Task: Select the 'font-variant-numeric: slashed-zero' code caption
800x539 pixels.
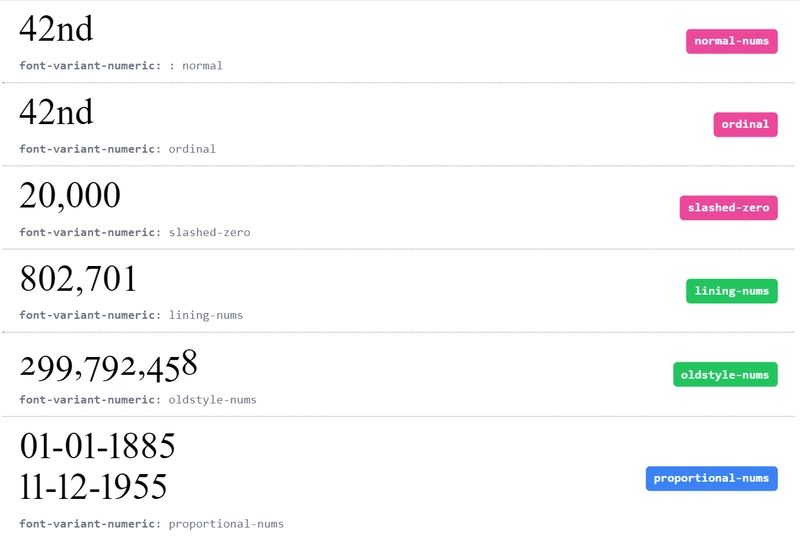Action: (x=135, y=232)
